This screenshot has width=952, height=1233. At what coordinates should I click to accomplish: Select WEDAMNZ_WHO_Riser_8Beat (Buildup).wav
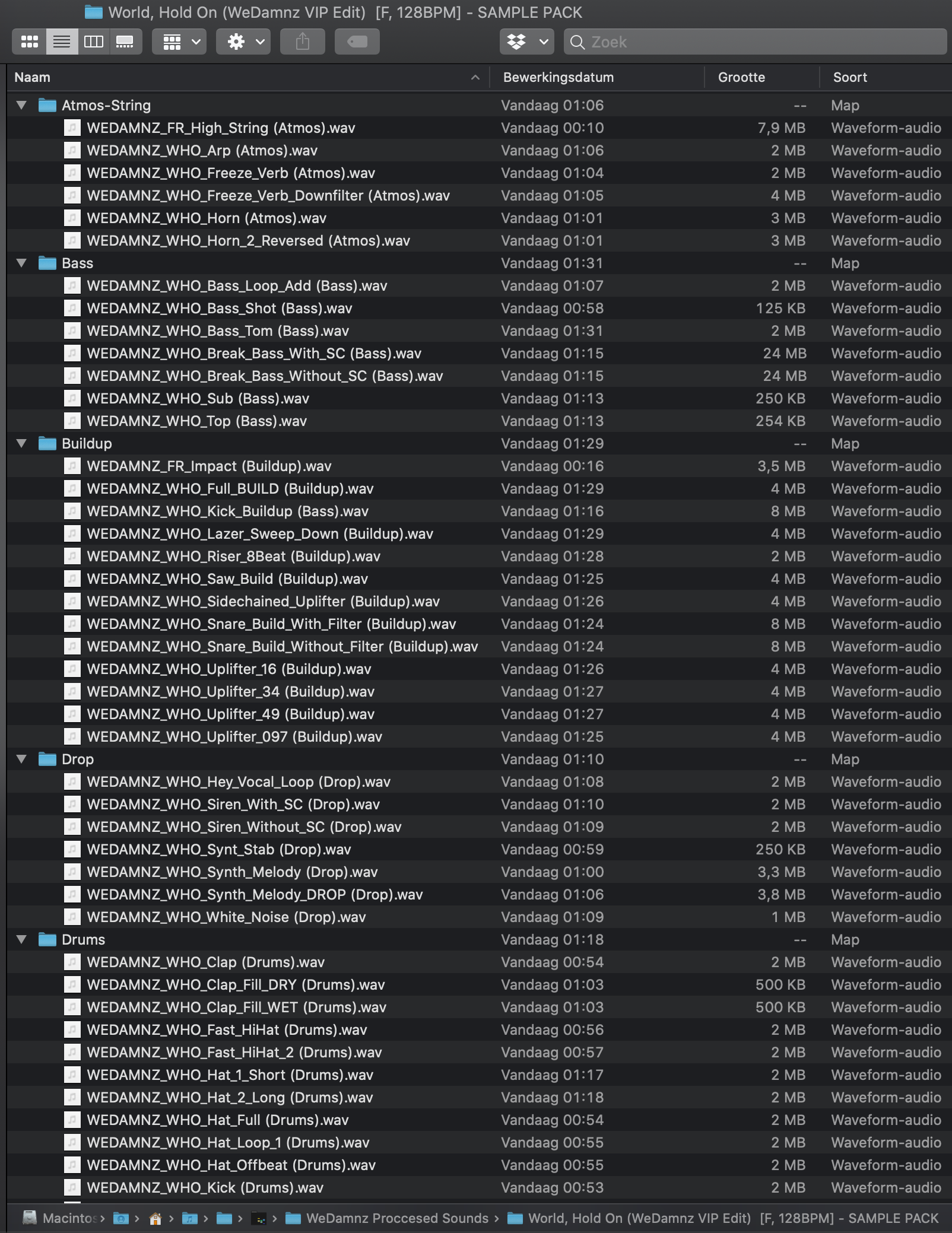234,556
